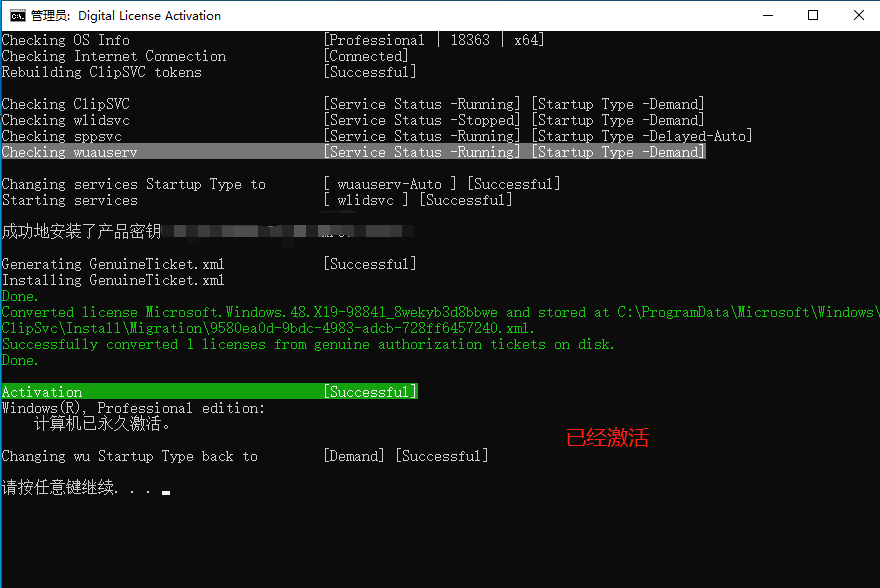This screenshot has height=588, width=880.
Task: Click highlighted 'Checking wuauserv' line
Action: point(354,152)
